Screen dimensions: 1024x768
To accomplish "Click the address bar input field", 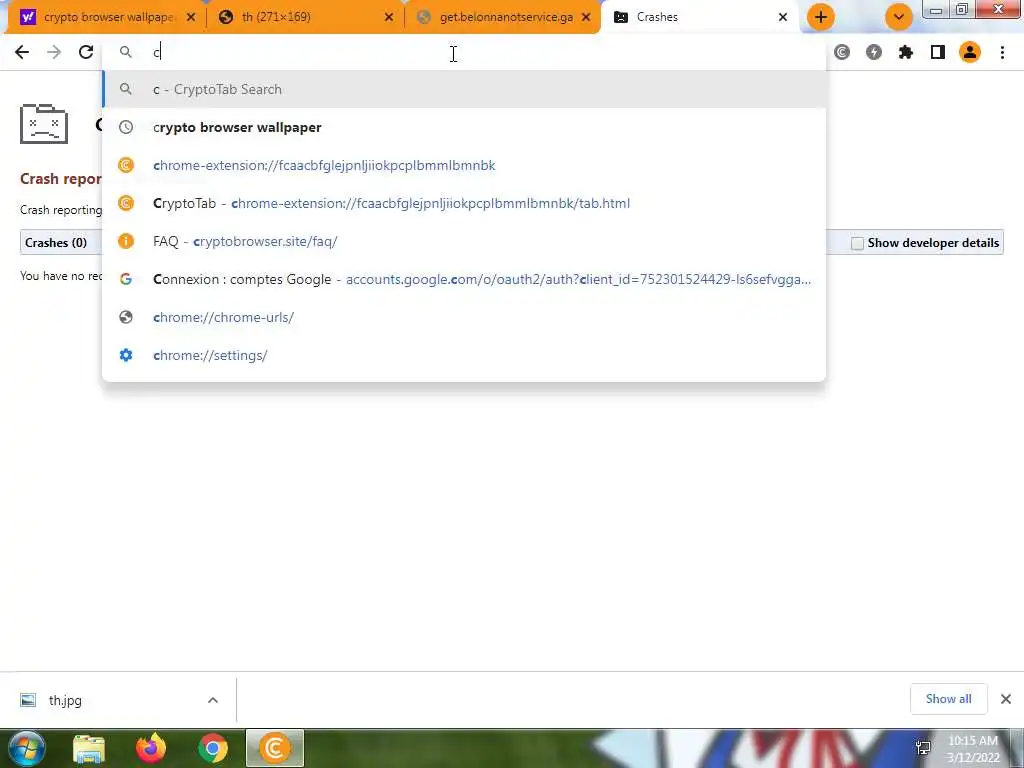I will pos(464,52).
